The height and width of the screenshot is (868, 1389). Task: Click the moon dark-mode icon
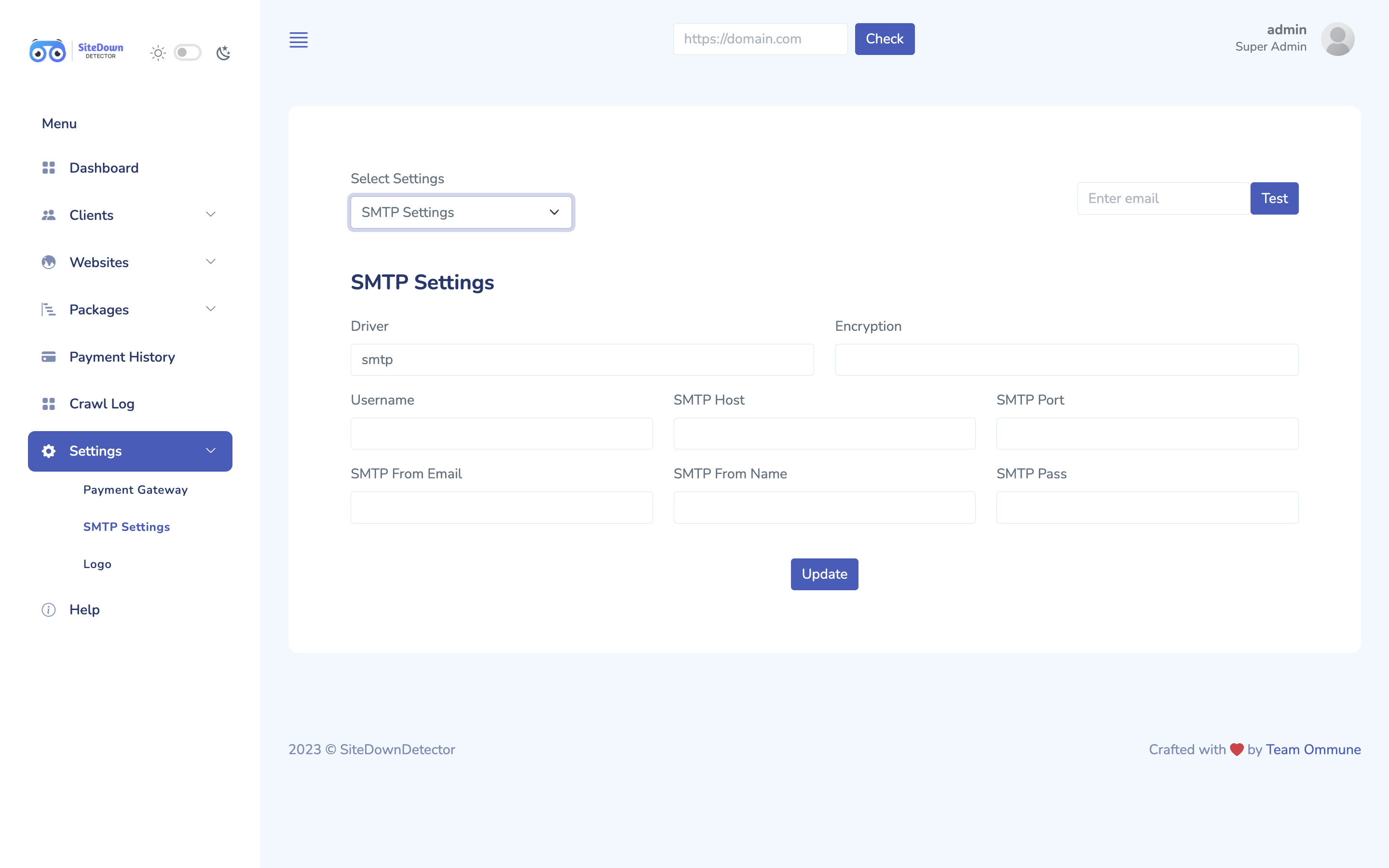pos(223,53)
